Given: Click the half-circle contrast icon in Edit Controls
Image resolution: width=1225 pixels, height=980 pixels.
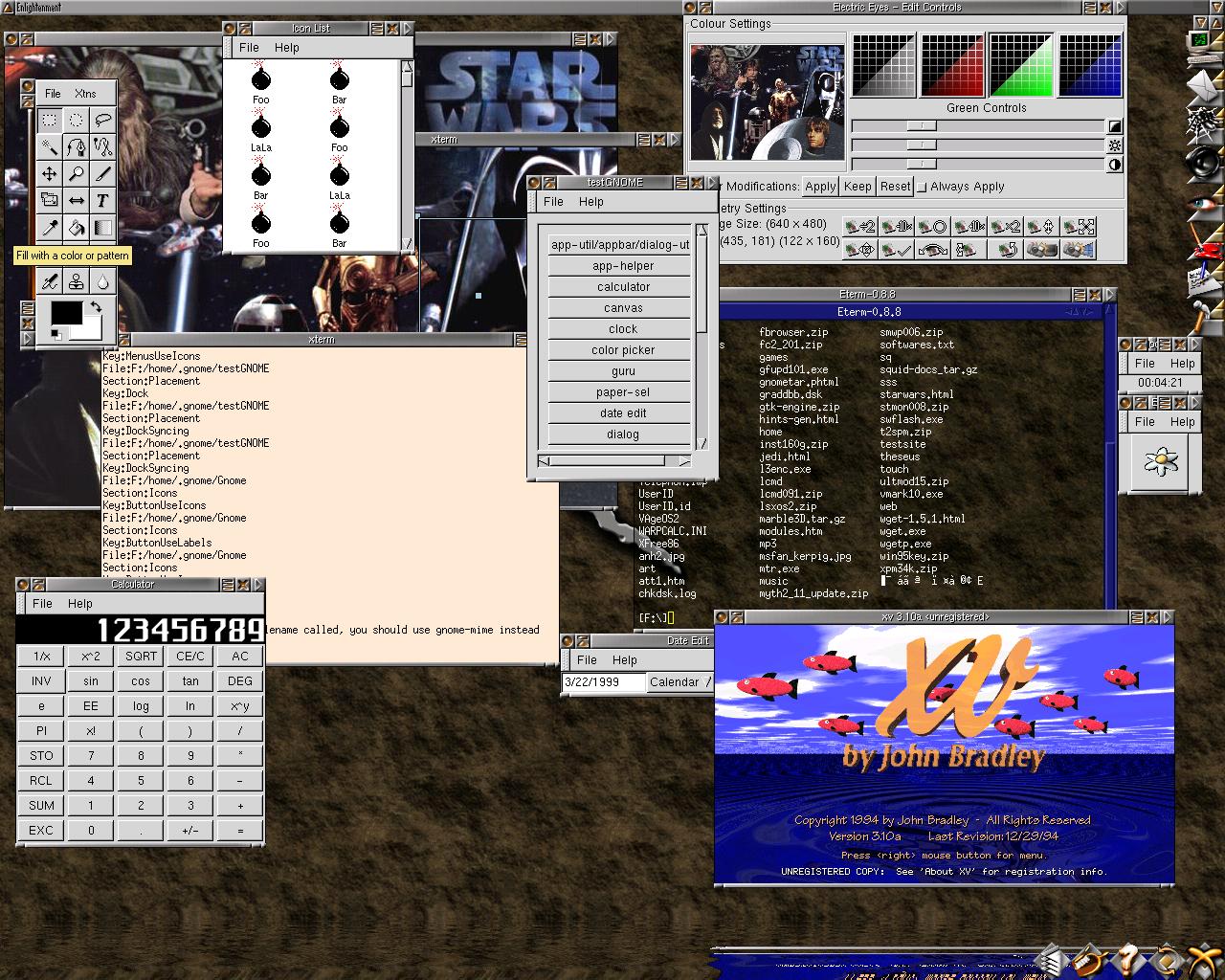Looking at the screenshot, I should coord(1115,165).
